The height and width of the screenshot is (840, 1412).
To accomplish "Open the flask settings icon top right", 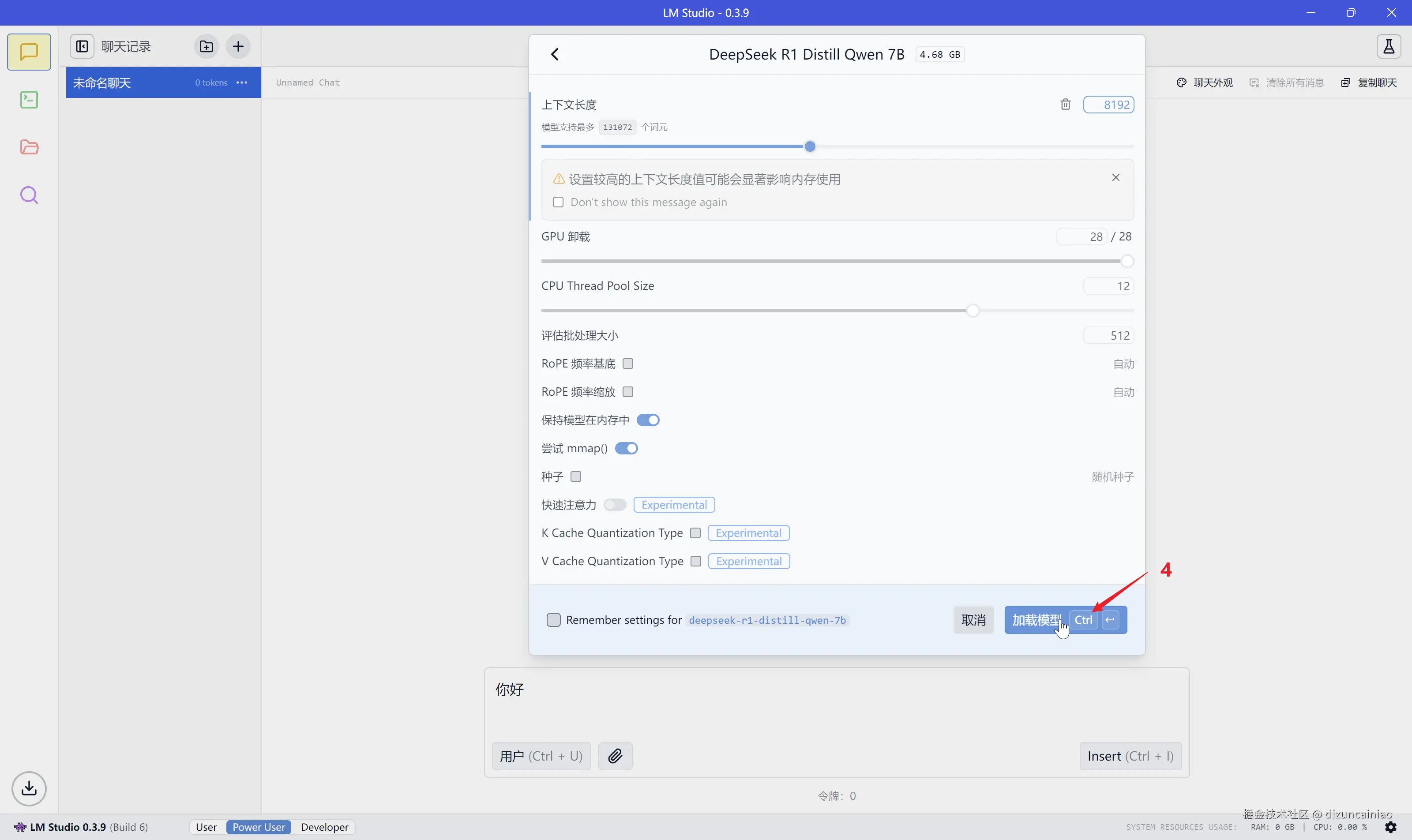I will pos(1388,46).
